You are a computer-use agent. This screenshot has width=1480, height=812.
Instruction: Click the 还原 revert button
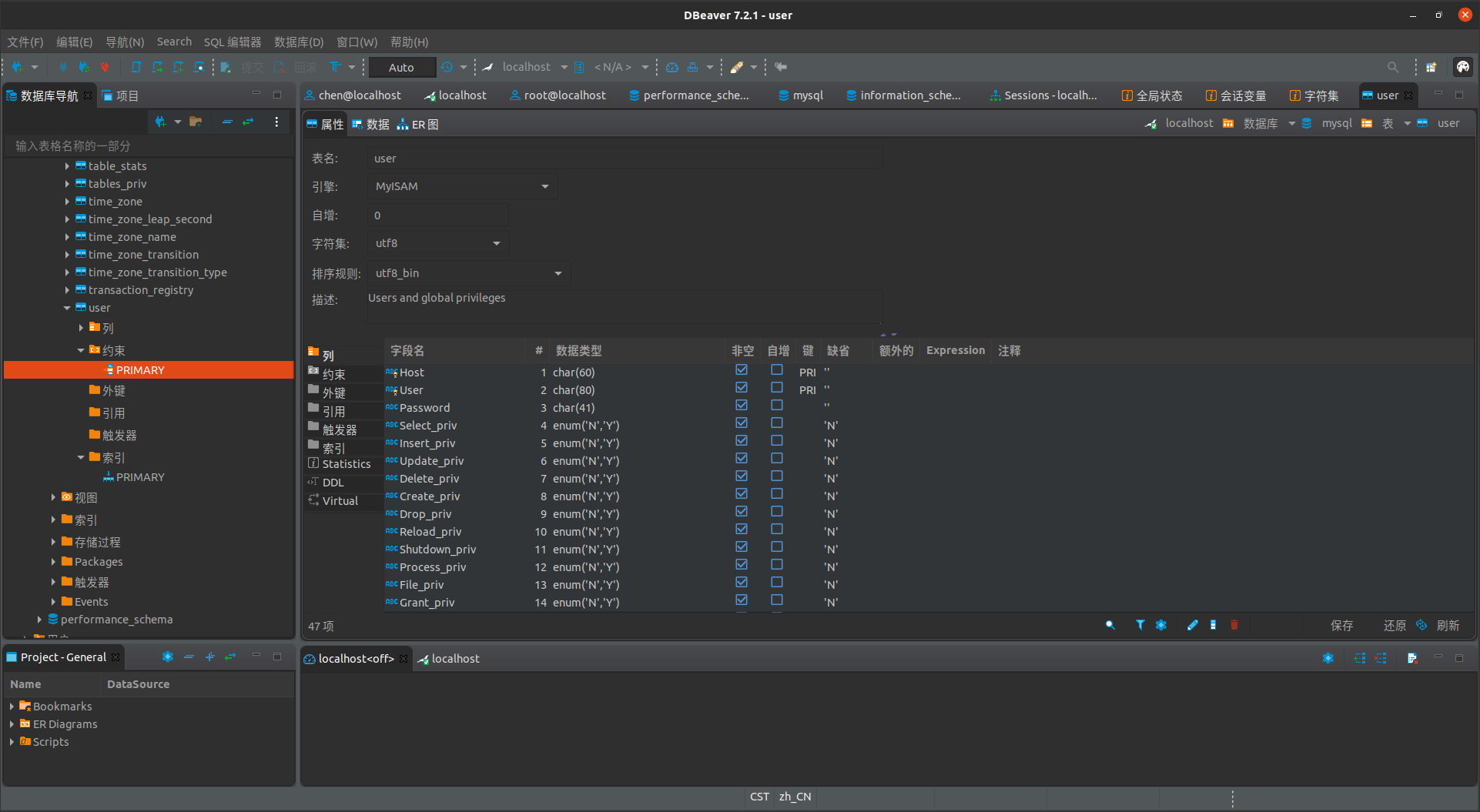point(1395,626)
